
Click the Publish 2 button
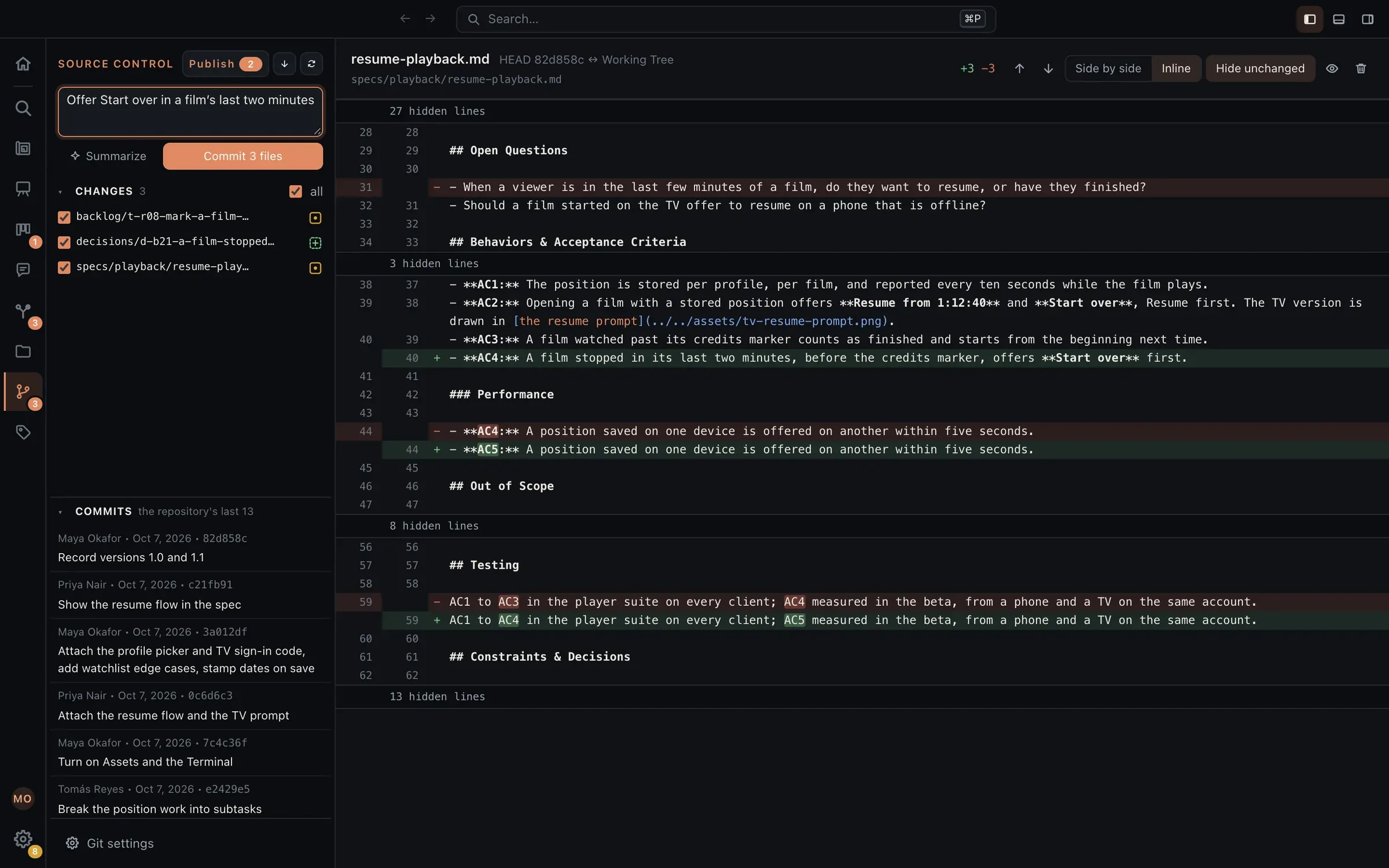click(225, 64)
